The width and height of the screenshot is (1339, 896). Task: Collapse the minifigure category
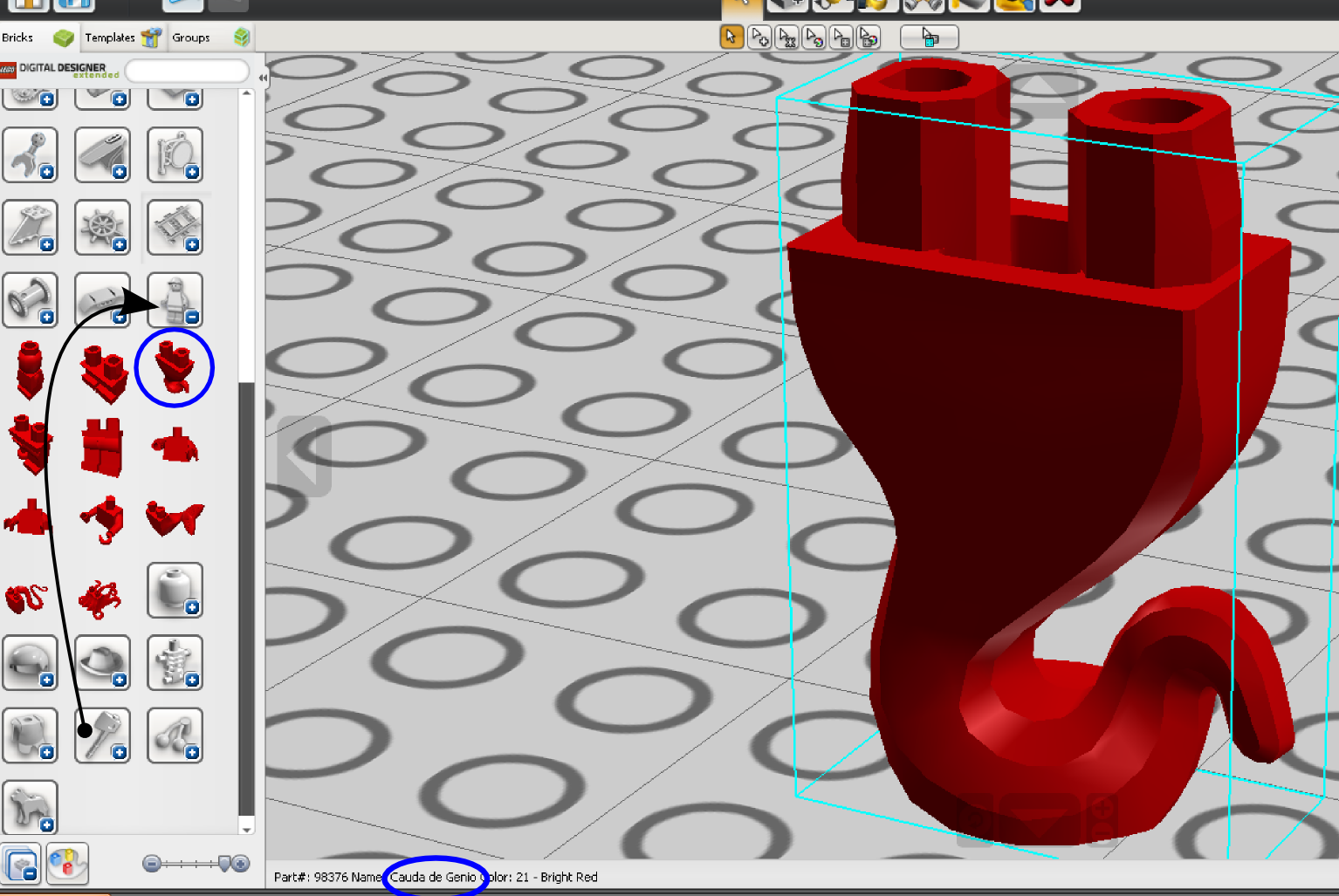click(175, 300)
